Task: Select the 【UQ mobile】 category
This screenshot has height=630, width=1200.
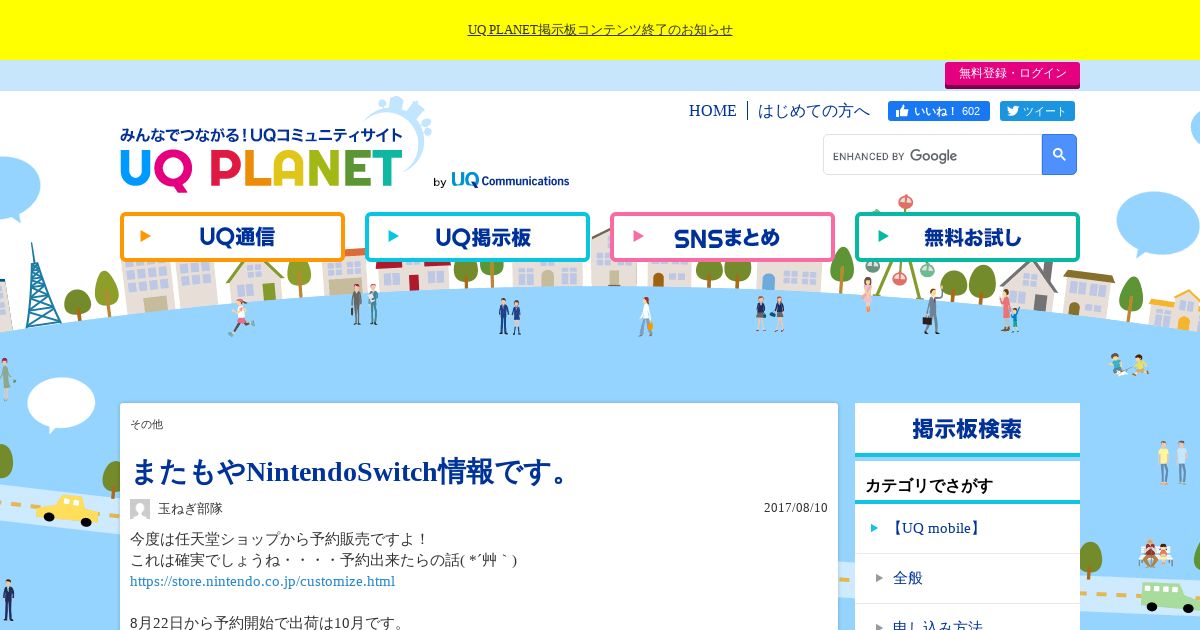Action: pyautogui.click(x=967, y=528)
